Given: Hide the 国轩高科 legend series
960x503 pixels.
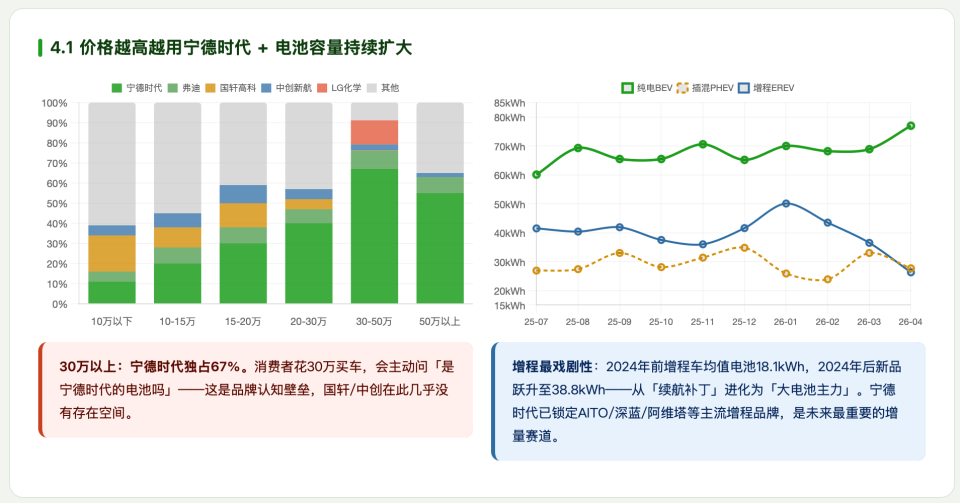Looking at the screenshot, I should click(230, 88).
